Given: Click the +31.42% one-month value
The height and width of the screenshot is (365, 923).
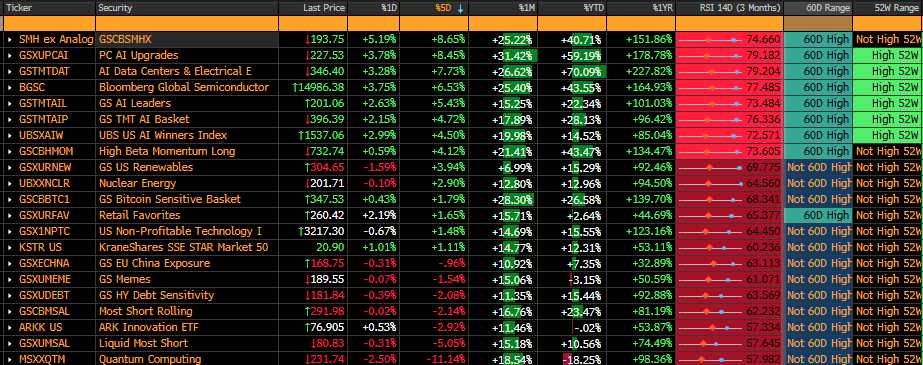Looking at the screenshot, I should tap(512, 55).
